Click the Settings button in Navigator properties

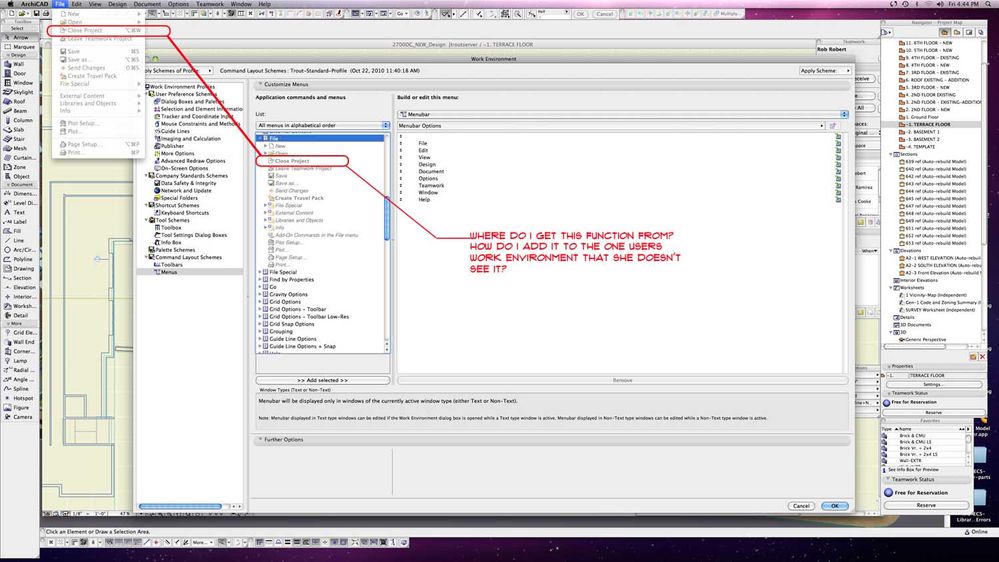pyautogui.click(x=933, y=384)
